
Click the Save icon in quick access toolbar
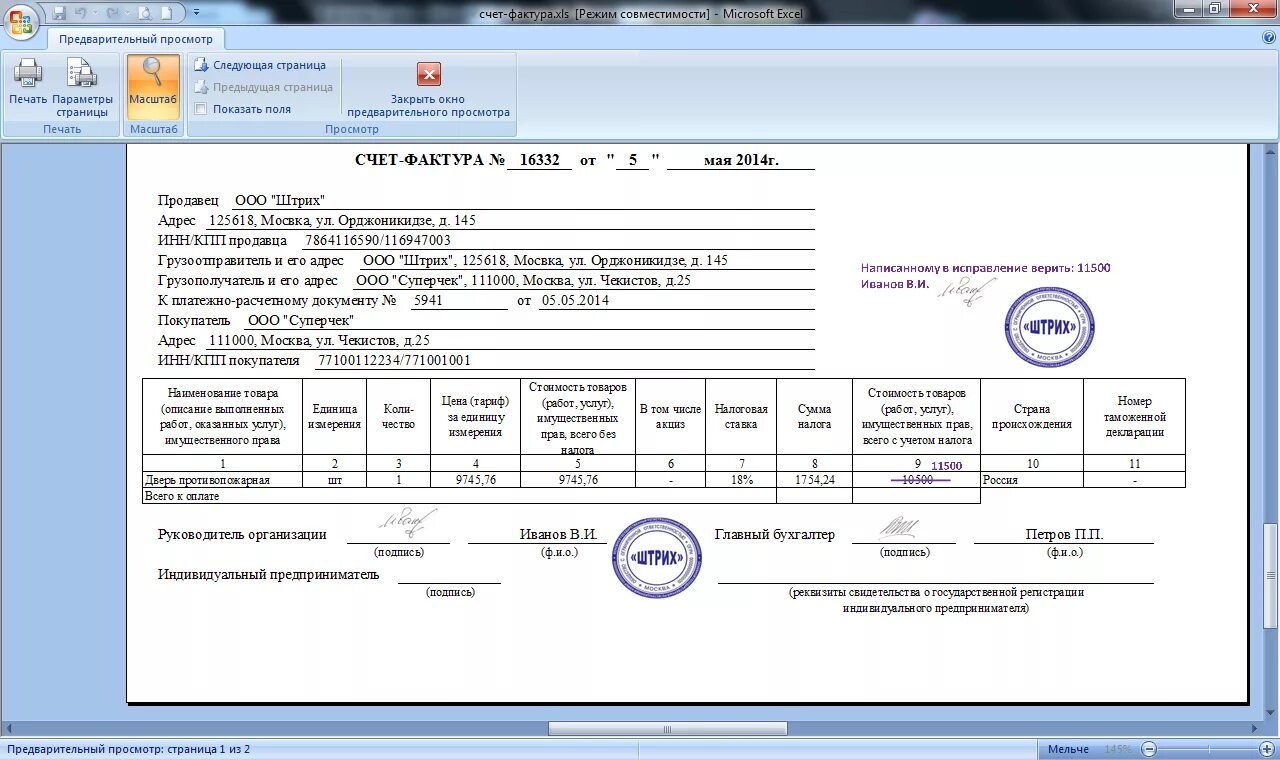click(59, 13)
